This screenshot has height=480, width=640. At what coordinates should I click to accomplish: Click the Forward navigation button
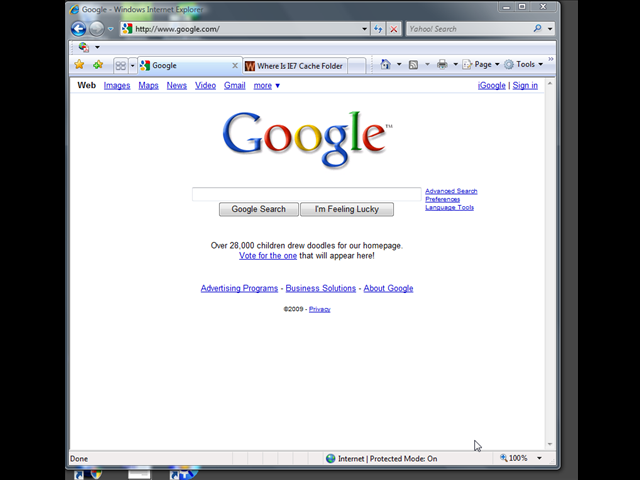click(97, 29)
